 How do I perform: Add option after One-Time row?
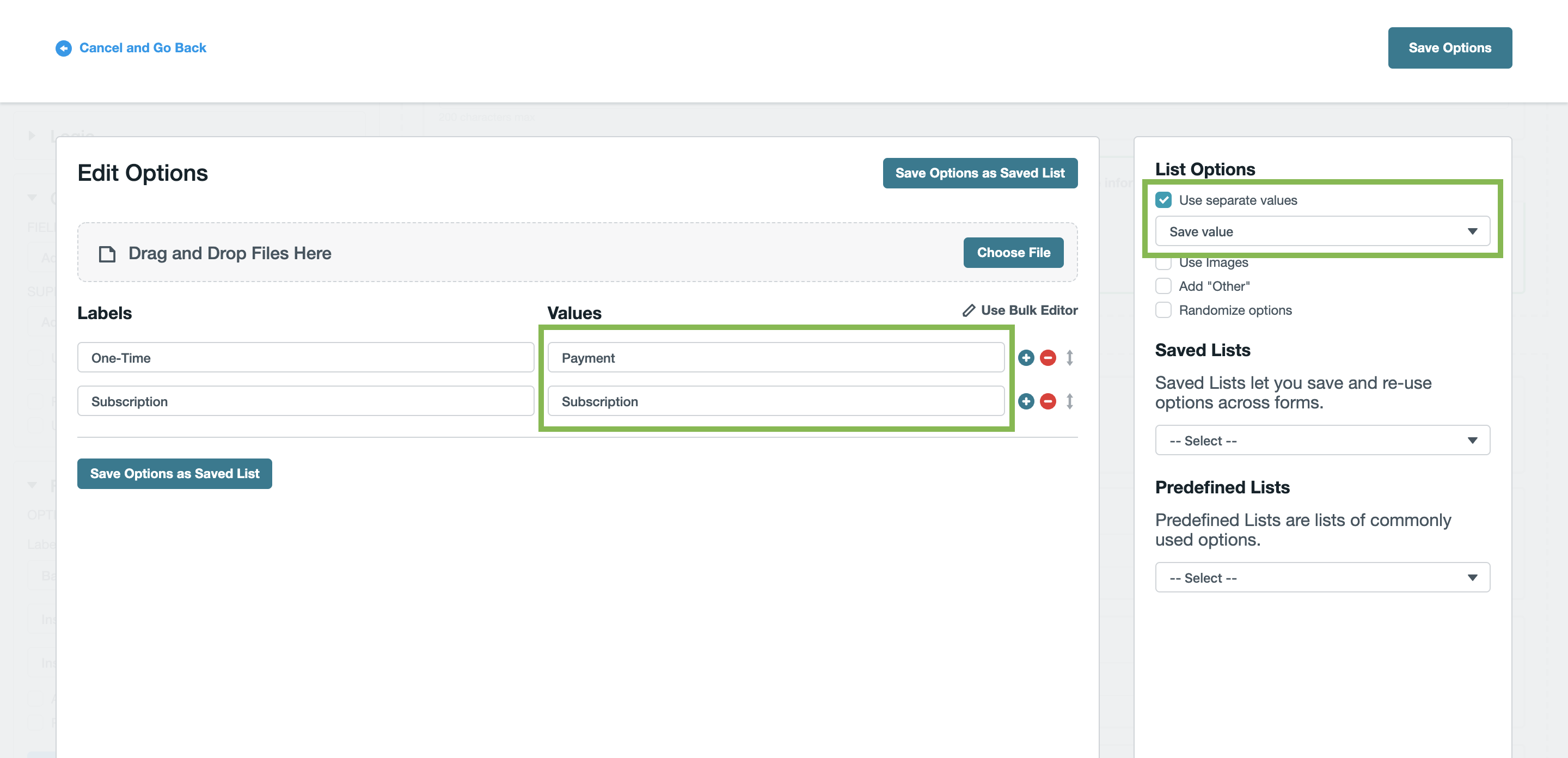pos(1026,358)
